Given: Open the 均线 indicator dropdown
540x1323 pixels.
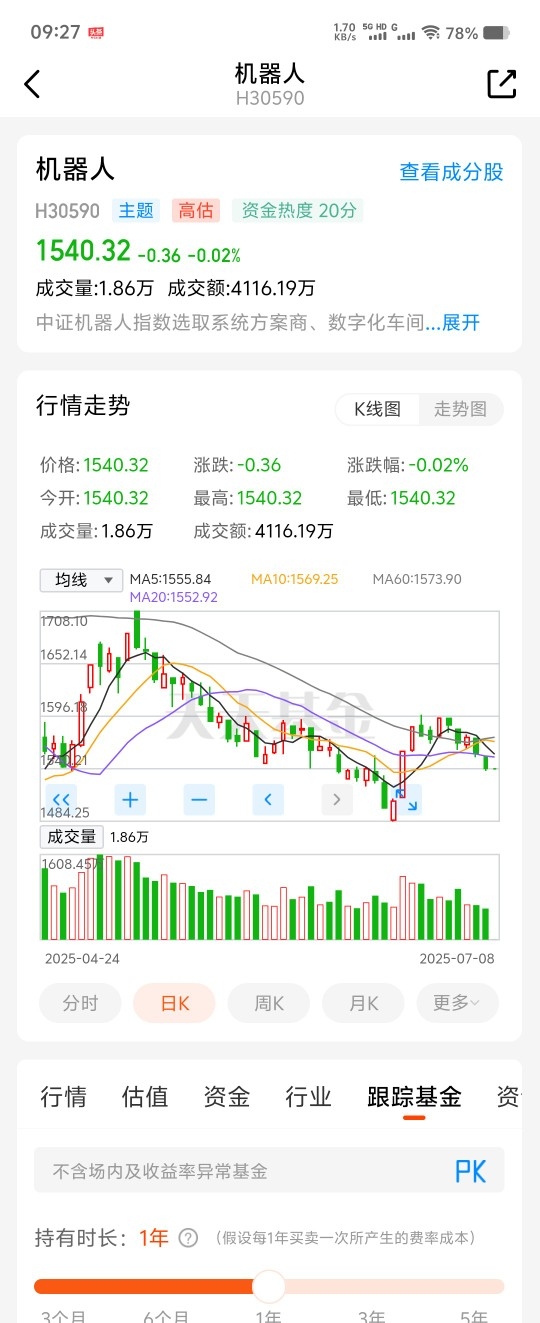Looking at the screenshot, I should [x=81, y=580].
